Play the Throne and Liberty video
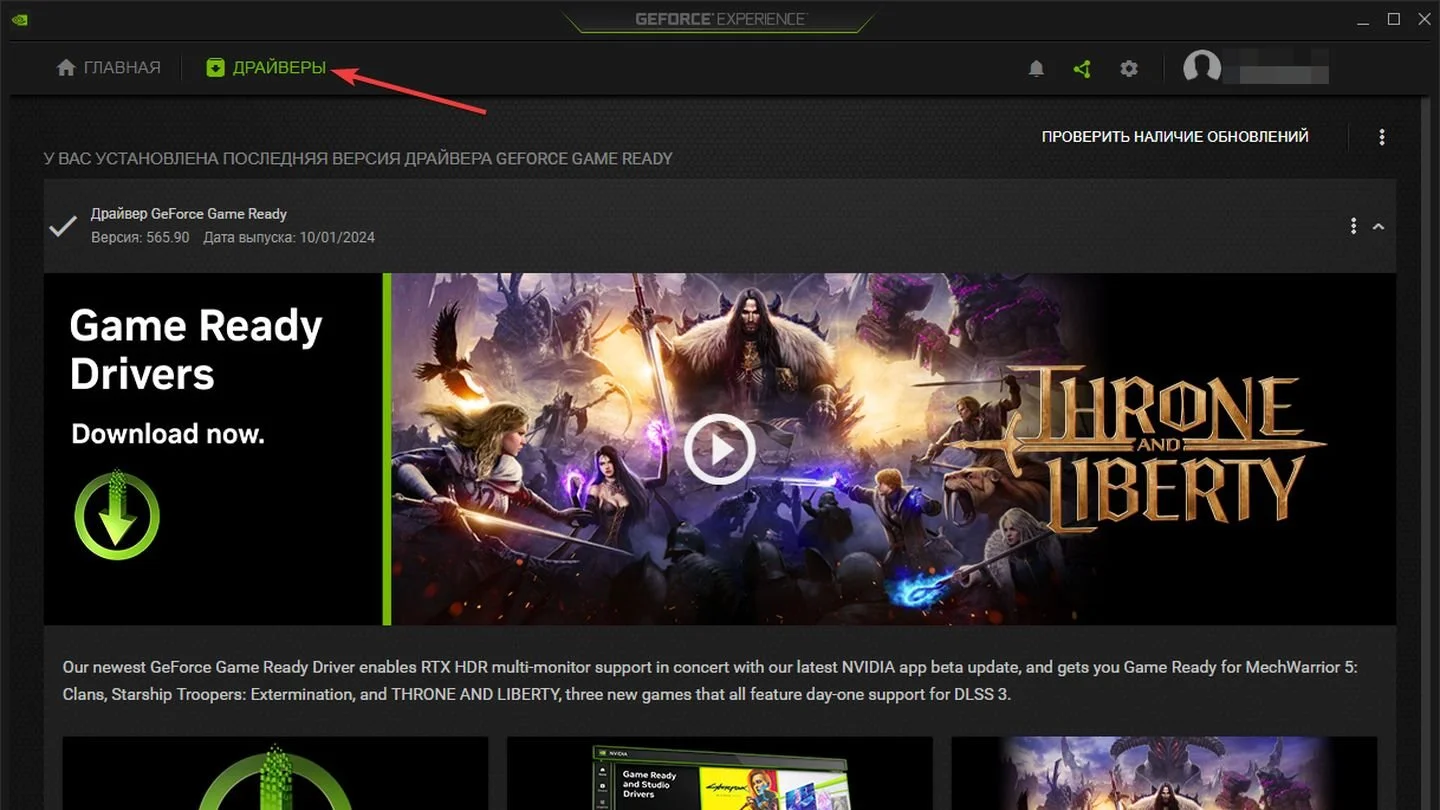The width and height of the screenshot is (1440, 810). point(720,449)
